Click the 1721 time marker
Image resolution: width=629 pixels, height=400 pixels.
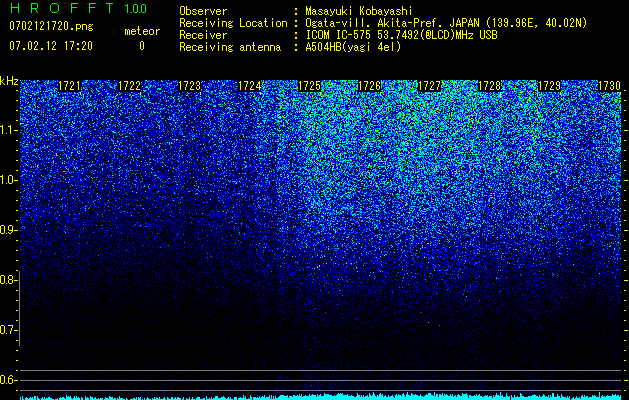(x=69, y=86)
